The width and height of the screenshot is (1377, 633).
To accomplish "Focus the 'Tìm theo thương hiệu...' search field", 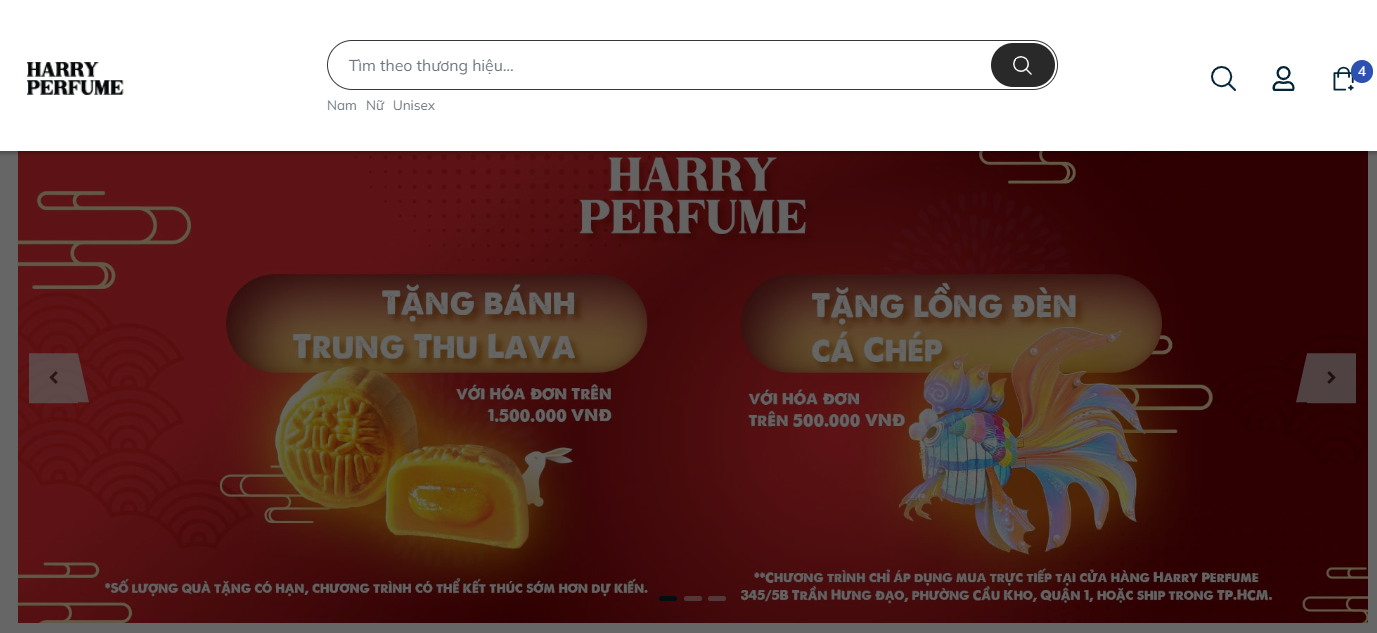I will [660, 65].
